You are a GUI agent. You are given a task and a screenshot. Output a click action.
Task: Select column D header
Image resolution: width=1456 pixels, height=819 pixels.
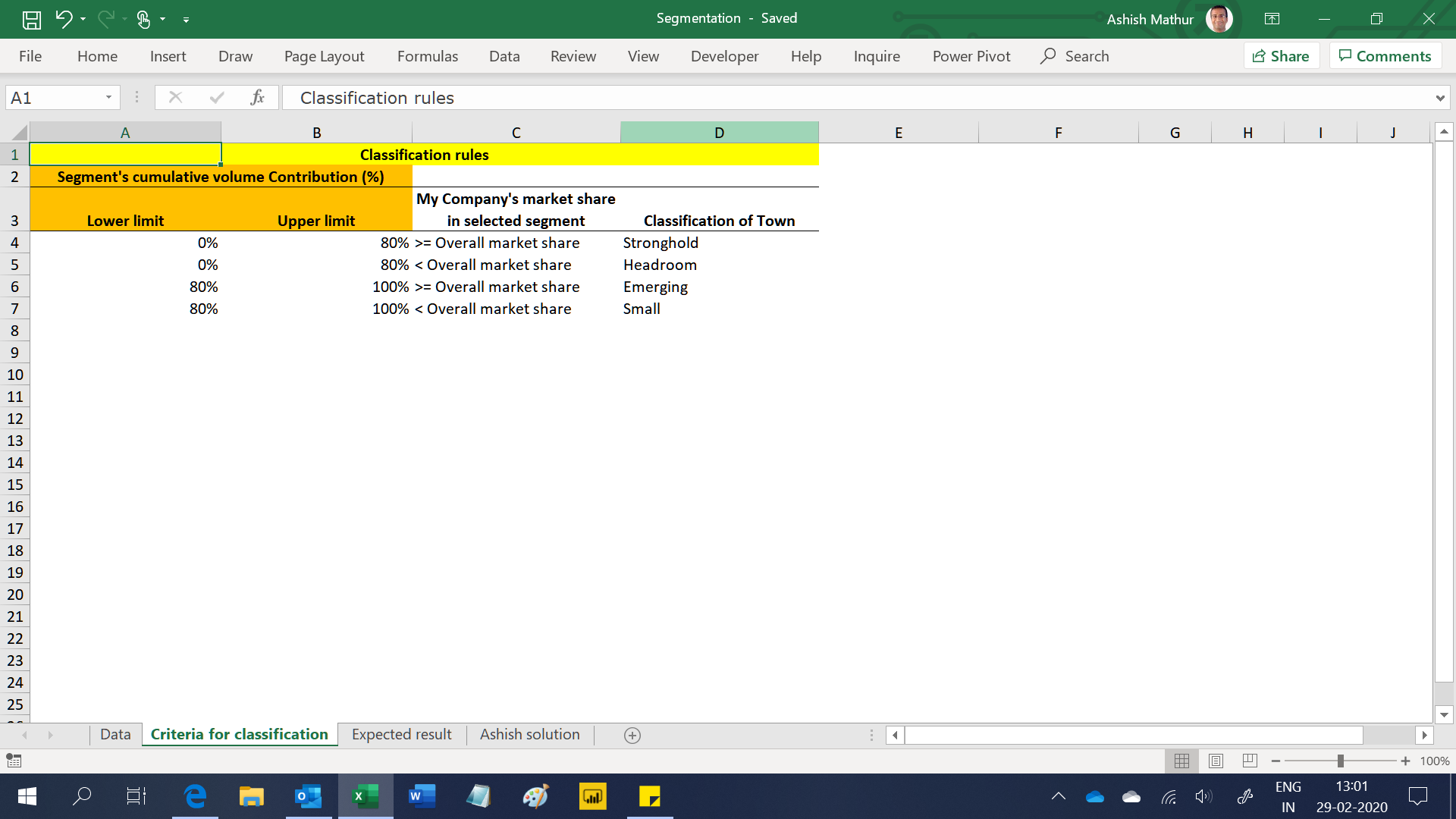coord(719,133)
